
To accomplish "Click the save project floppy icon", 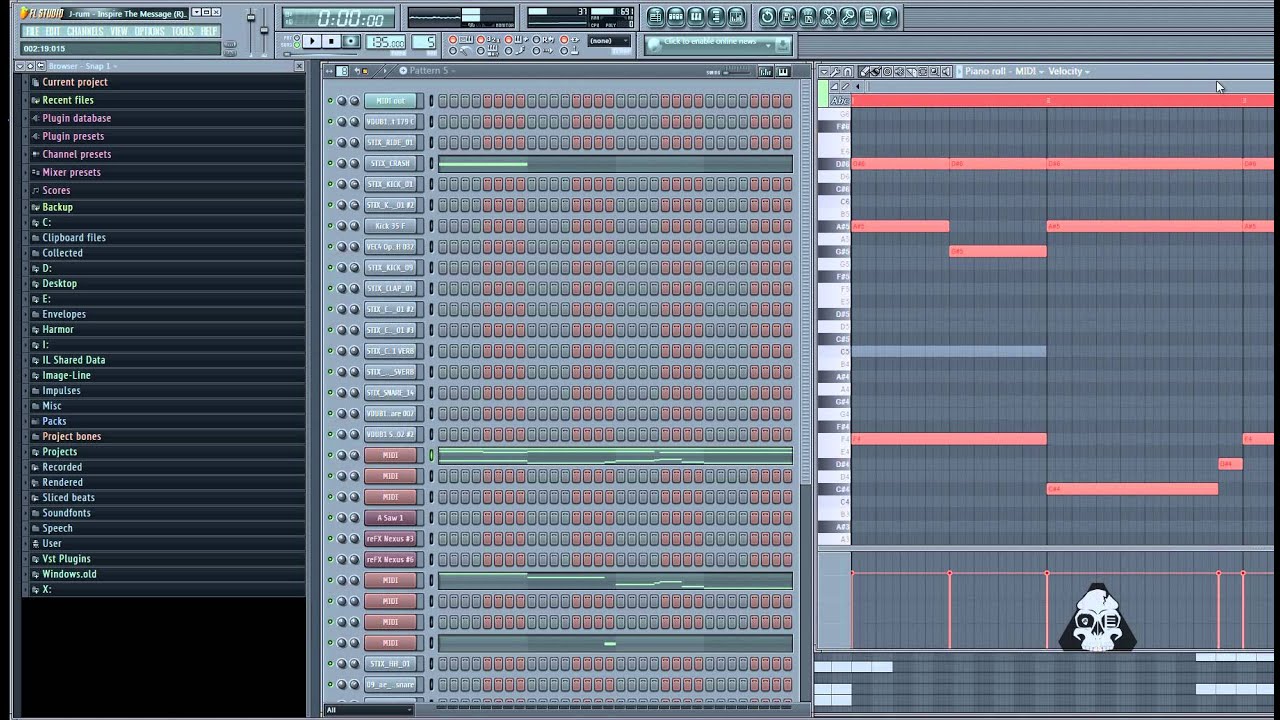I will (x=787, y=17).
